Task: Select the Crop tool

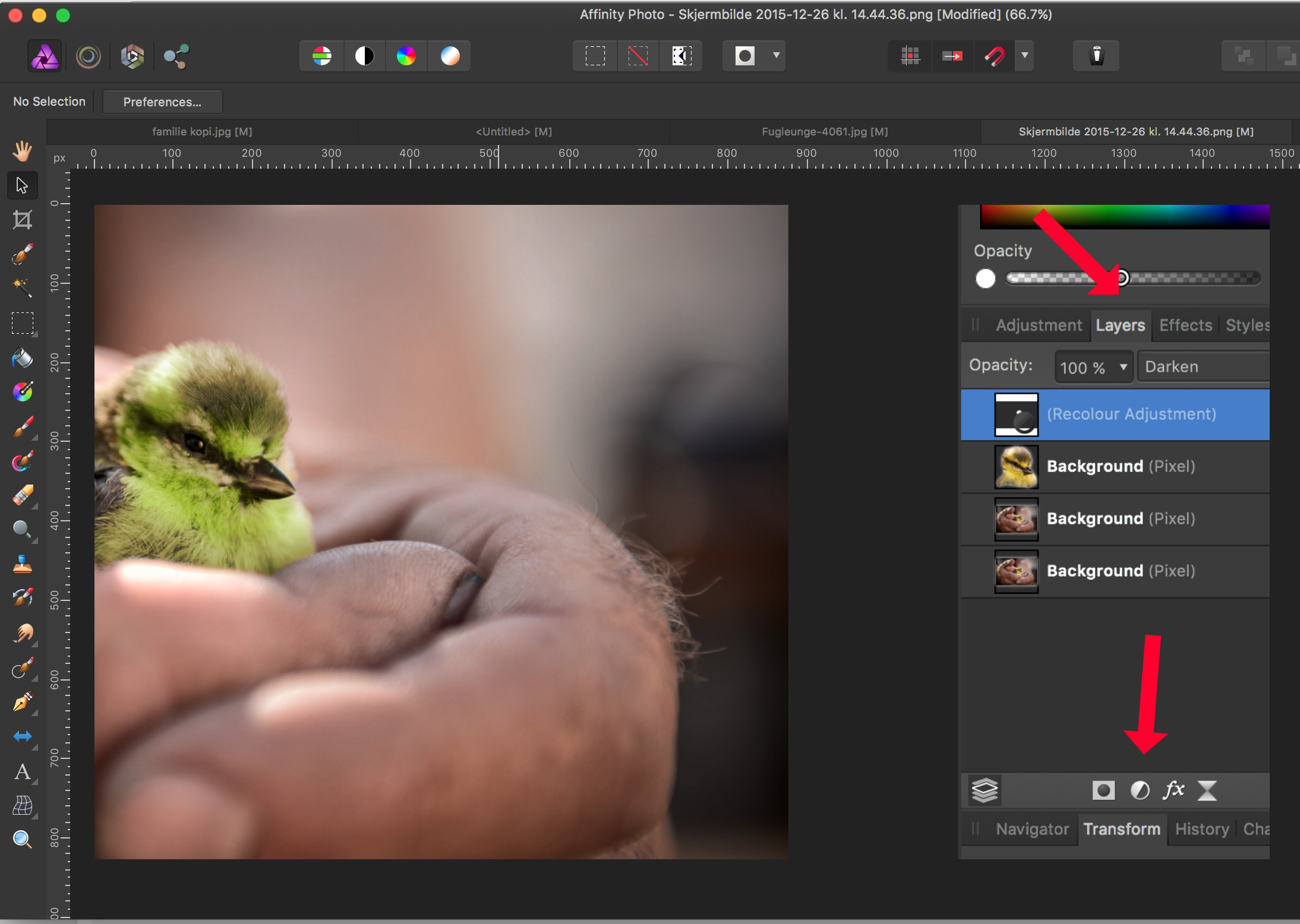Action: (x=23, y=220)
